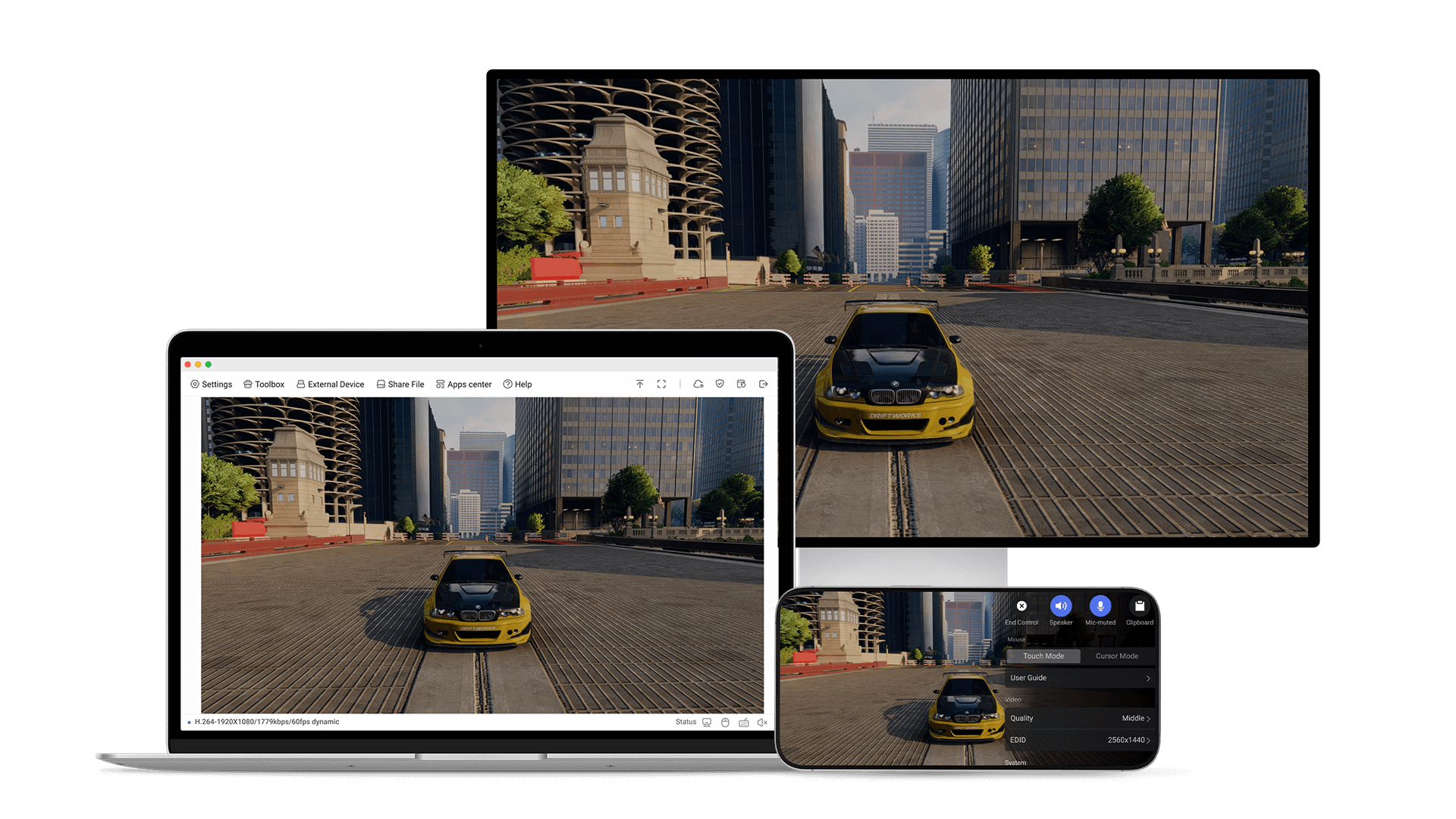Open the Toolbox menu

(x=264, y=384)
